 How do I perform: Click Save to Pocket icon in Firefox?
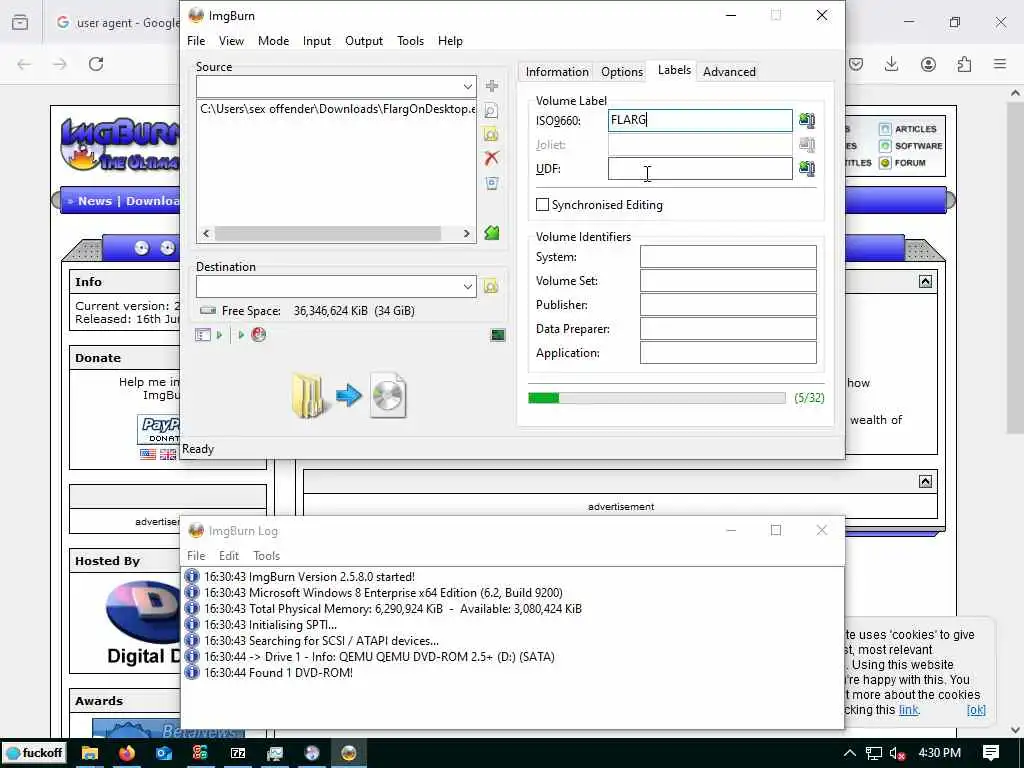pyautogui.click(x=856, y=64)
